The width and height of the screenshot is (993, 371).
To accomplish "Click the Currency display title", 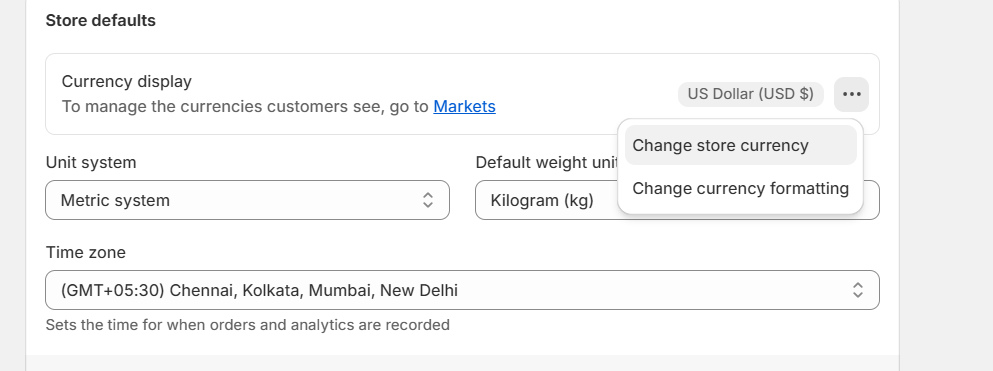I will (x=127, y=82).
